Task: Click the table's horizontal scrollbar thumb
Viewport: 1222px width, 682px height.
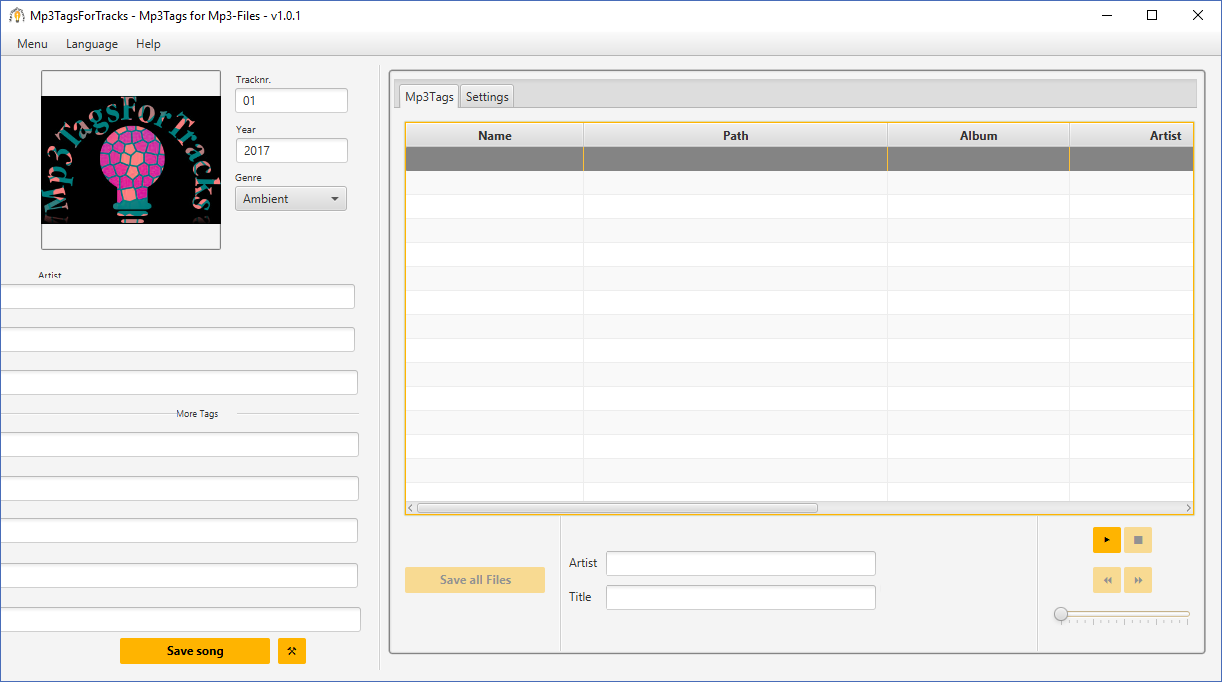Action: point(617,508)
